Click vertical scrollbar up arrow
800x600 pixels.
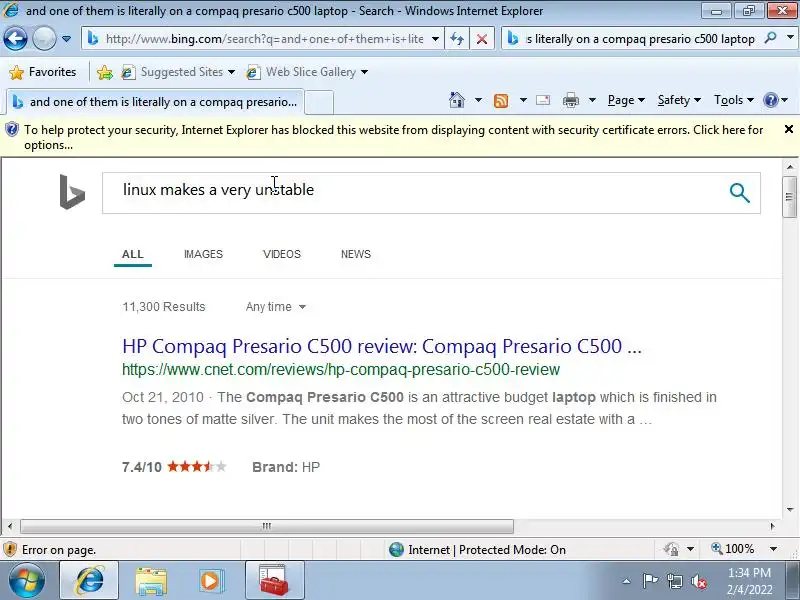pyautogui.click(x=790, y=167)
